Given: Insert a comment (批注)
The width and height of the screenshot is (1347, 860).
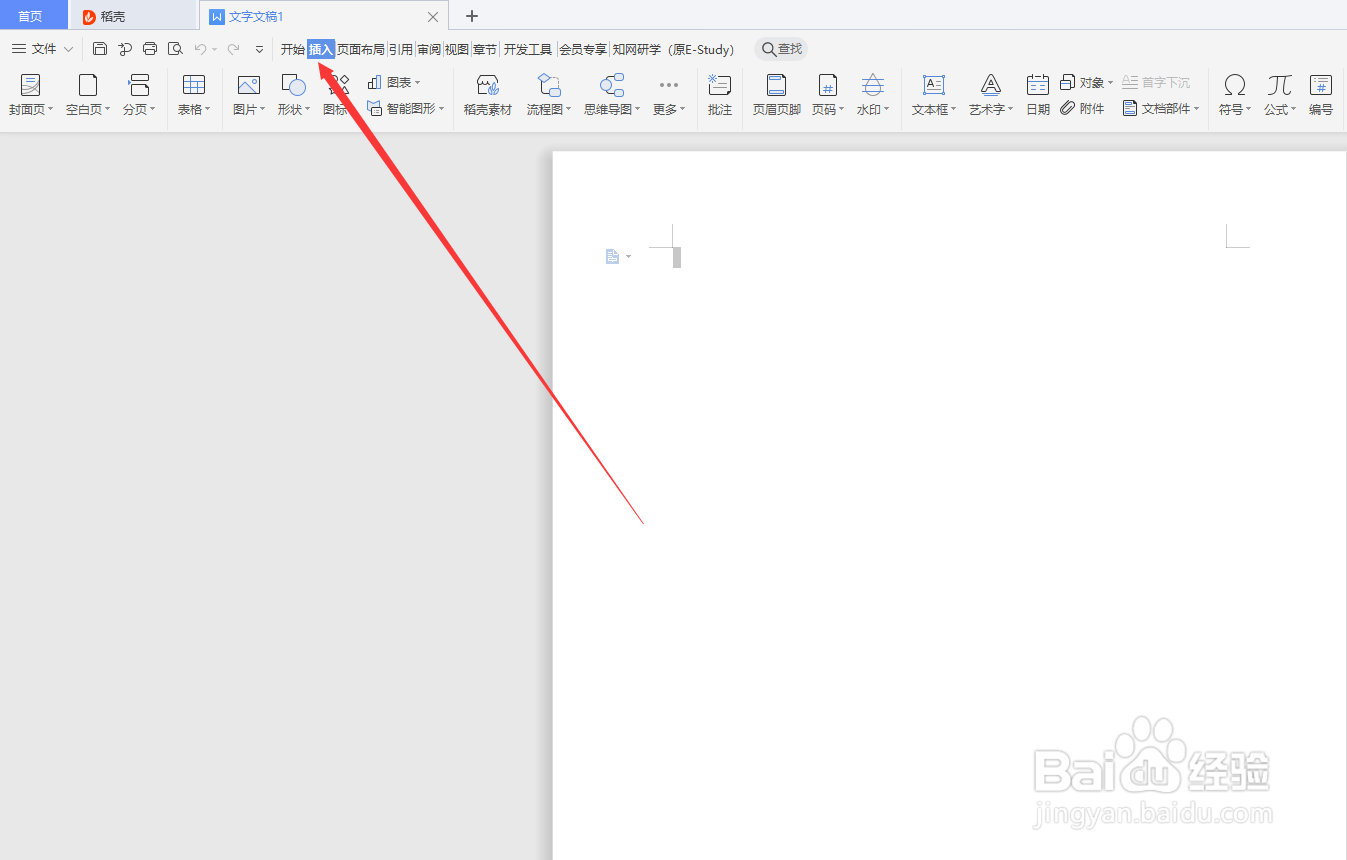Looking at the screenshot, I should (x=720, y=95).
